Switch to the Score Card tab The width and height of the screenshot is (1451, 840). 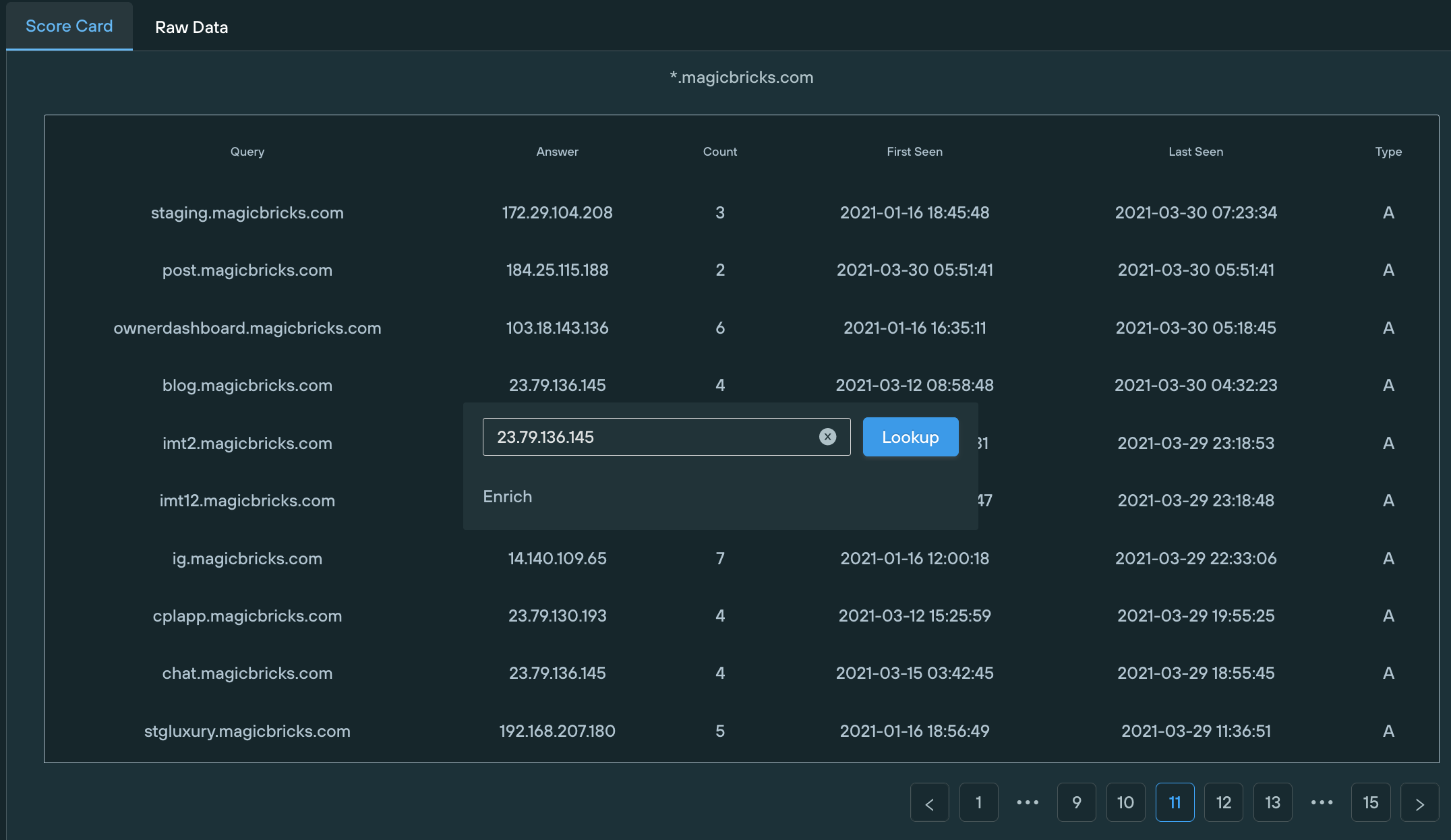click(x=69, y=26)
